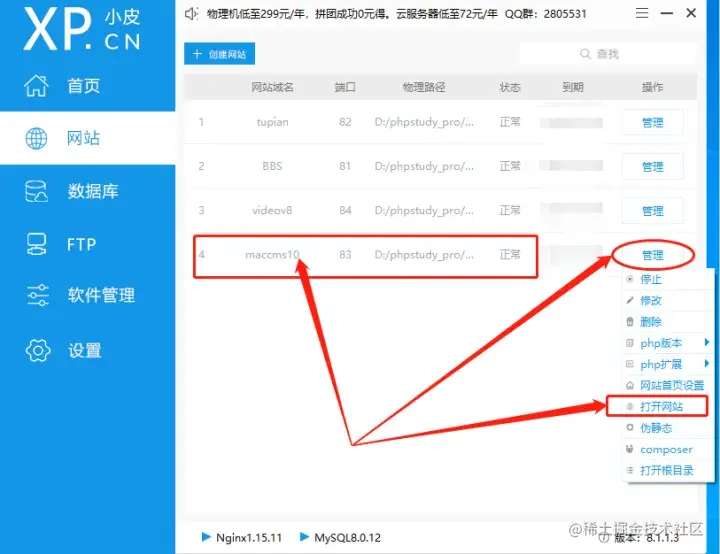Click the 网站域名 column header
720x554 pixels.
pos(272,87)
